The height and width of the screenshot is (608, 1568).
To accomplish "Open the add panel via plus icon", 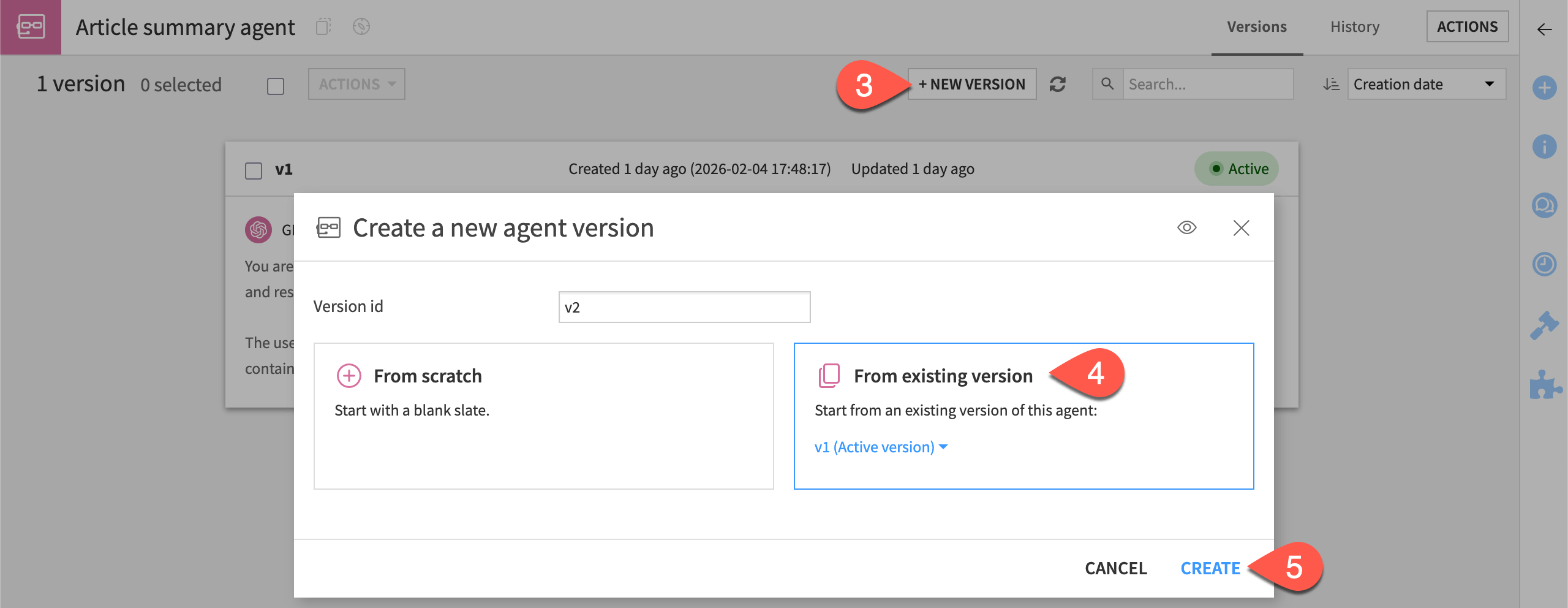I will [x=1545, y=88].
